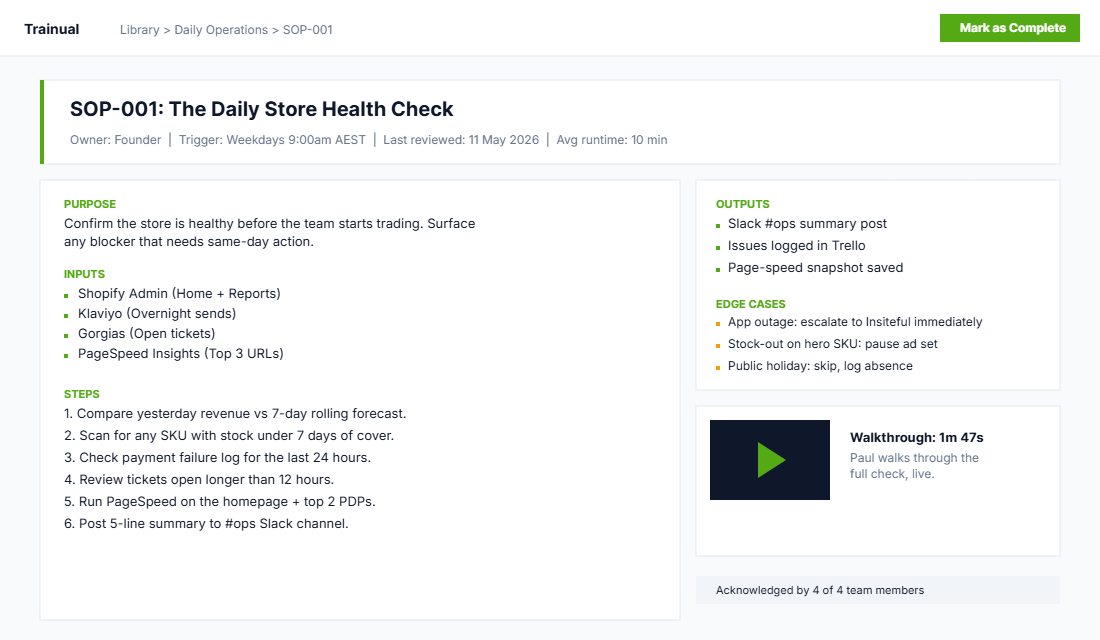Click Walkthrough: 1m 47s title
The height and width of the screenshot is (640, 1100).
916,438
